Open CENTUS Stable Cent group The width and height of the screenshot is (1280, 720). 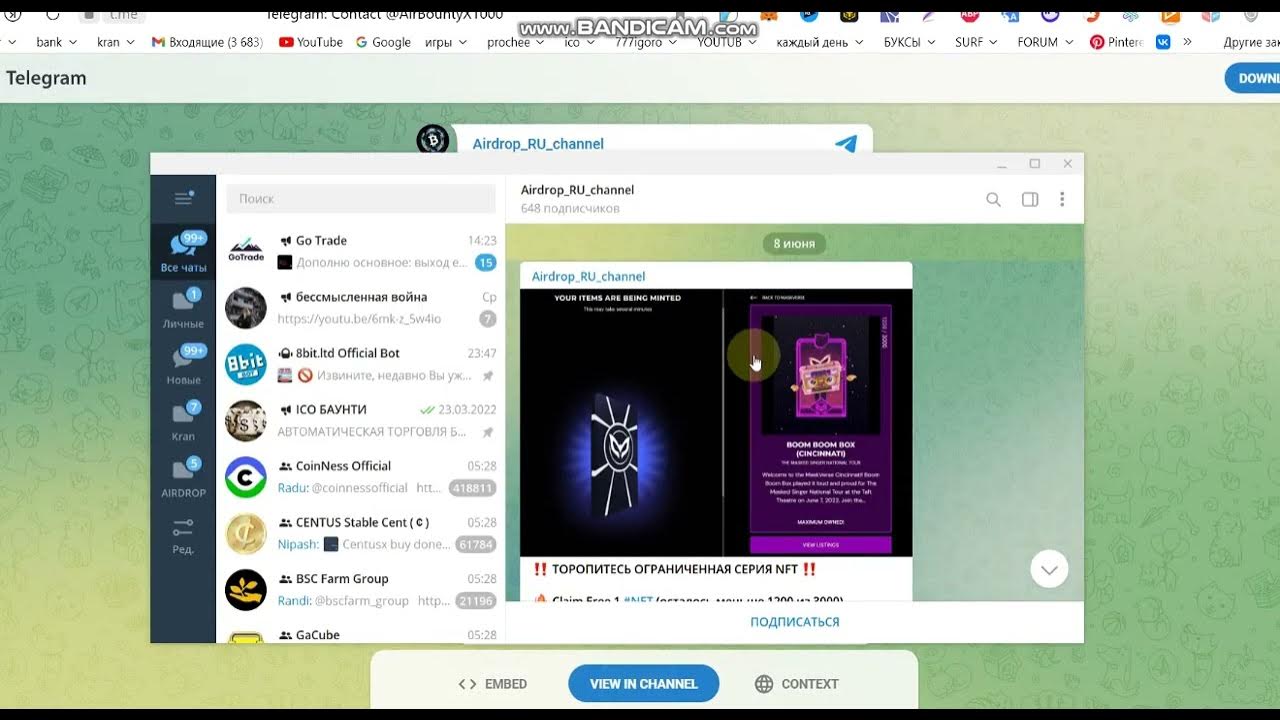coord(361,533)
